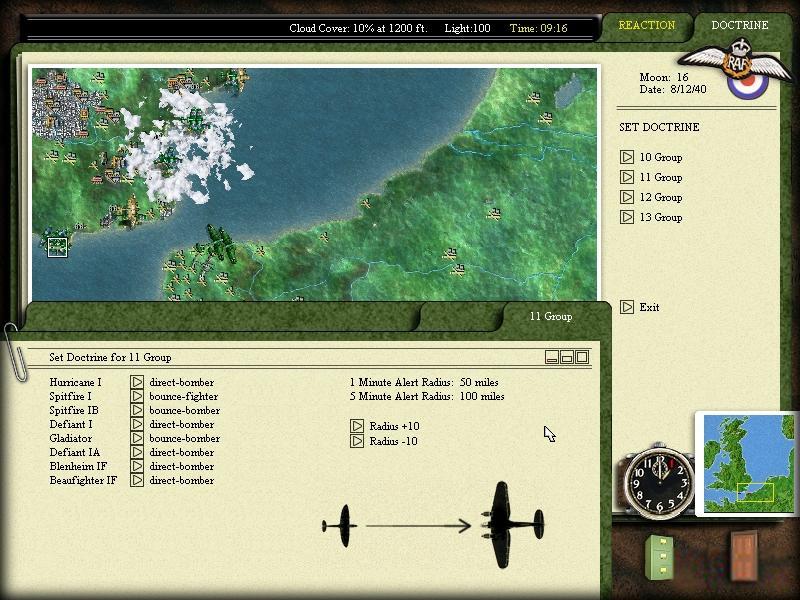Select the 11 Group folder tab
The image size is (800, 600).
[x=551, y=316]
